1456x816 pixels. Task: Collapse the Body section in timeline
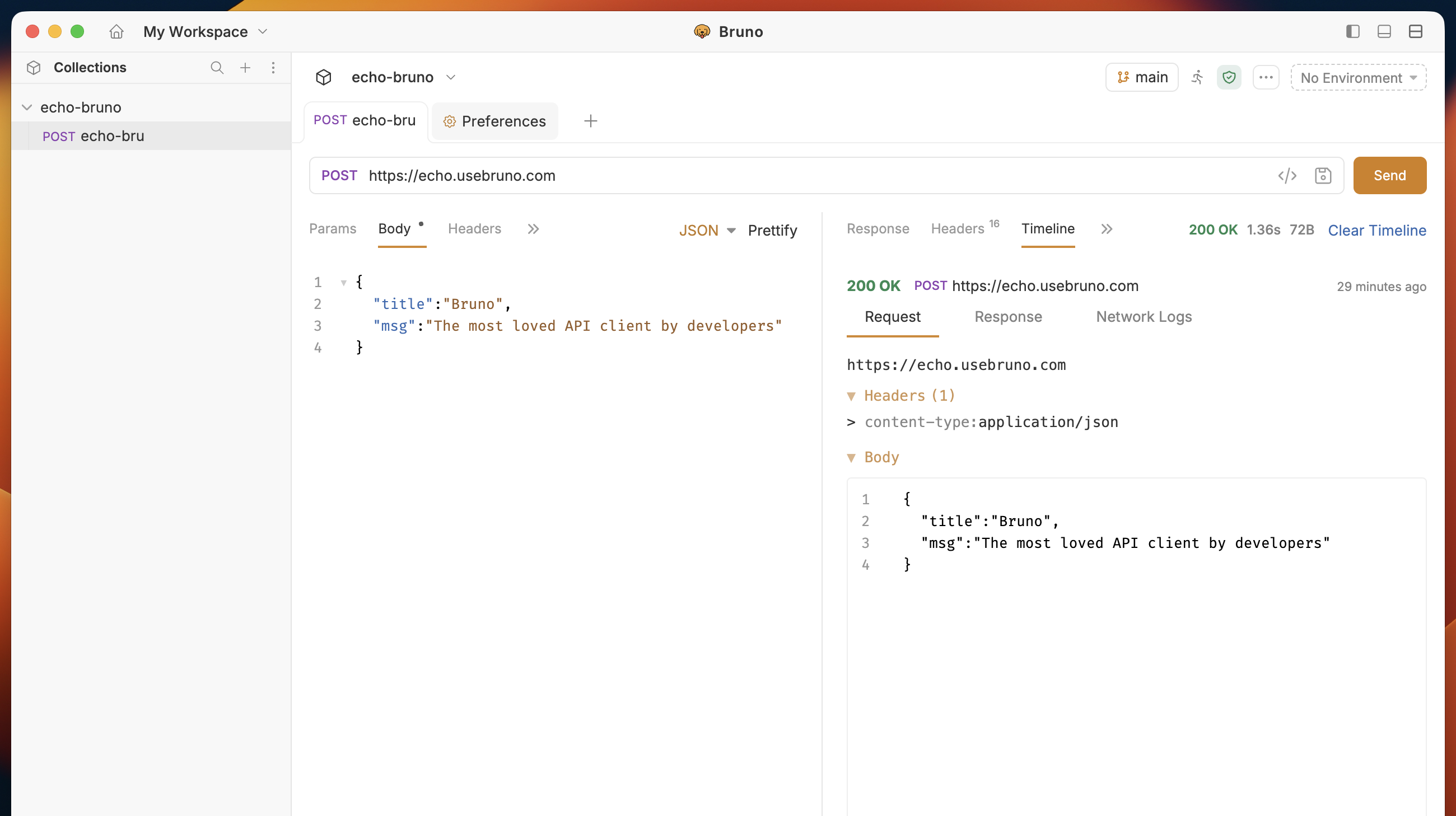(x=851, y=458)
